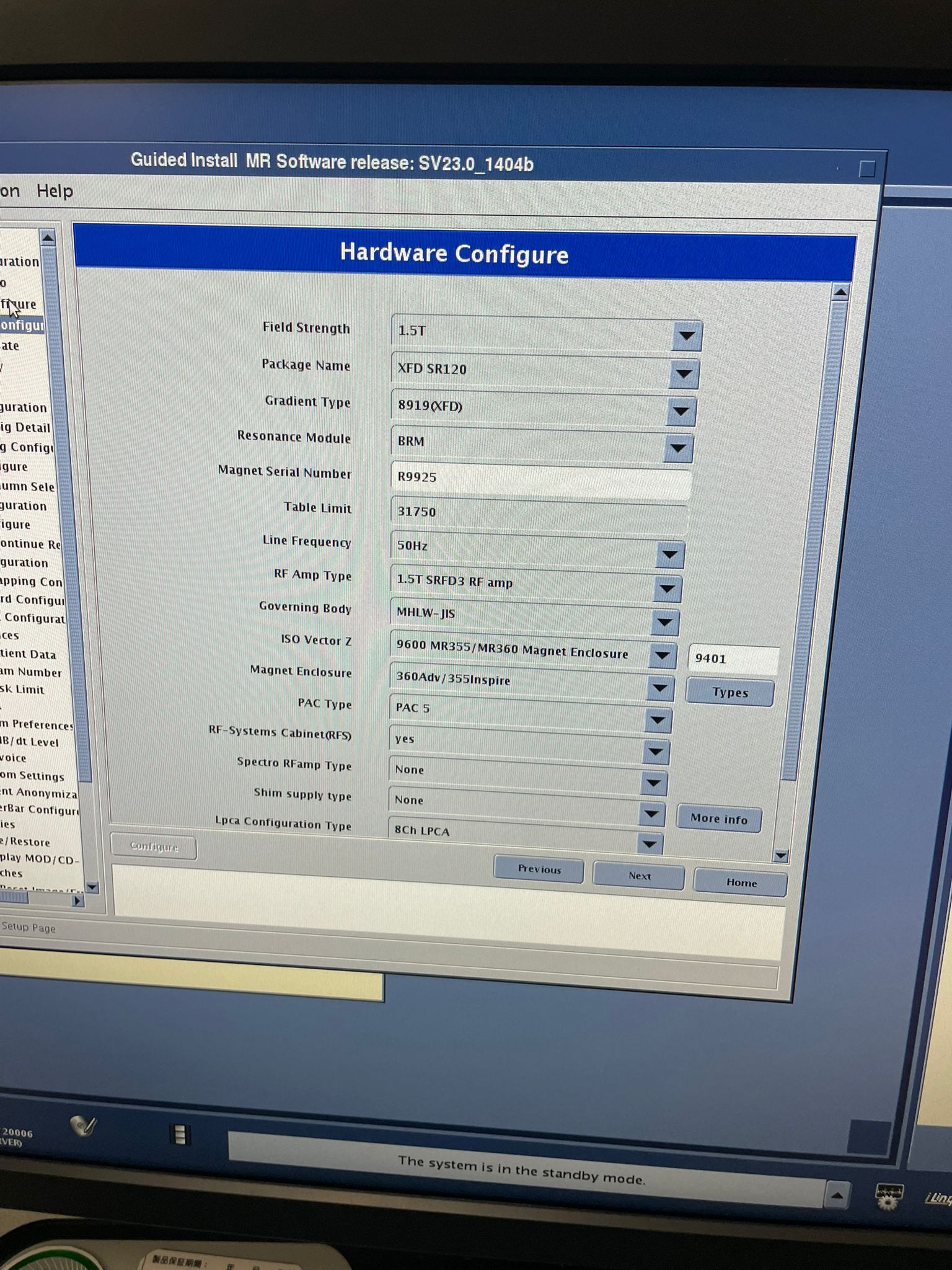Click the Magnet Serial Number field
Image resolution: width=952 pixels, height=1270 pixels.
click(541, 479)
